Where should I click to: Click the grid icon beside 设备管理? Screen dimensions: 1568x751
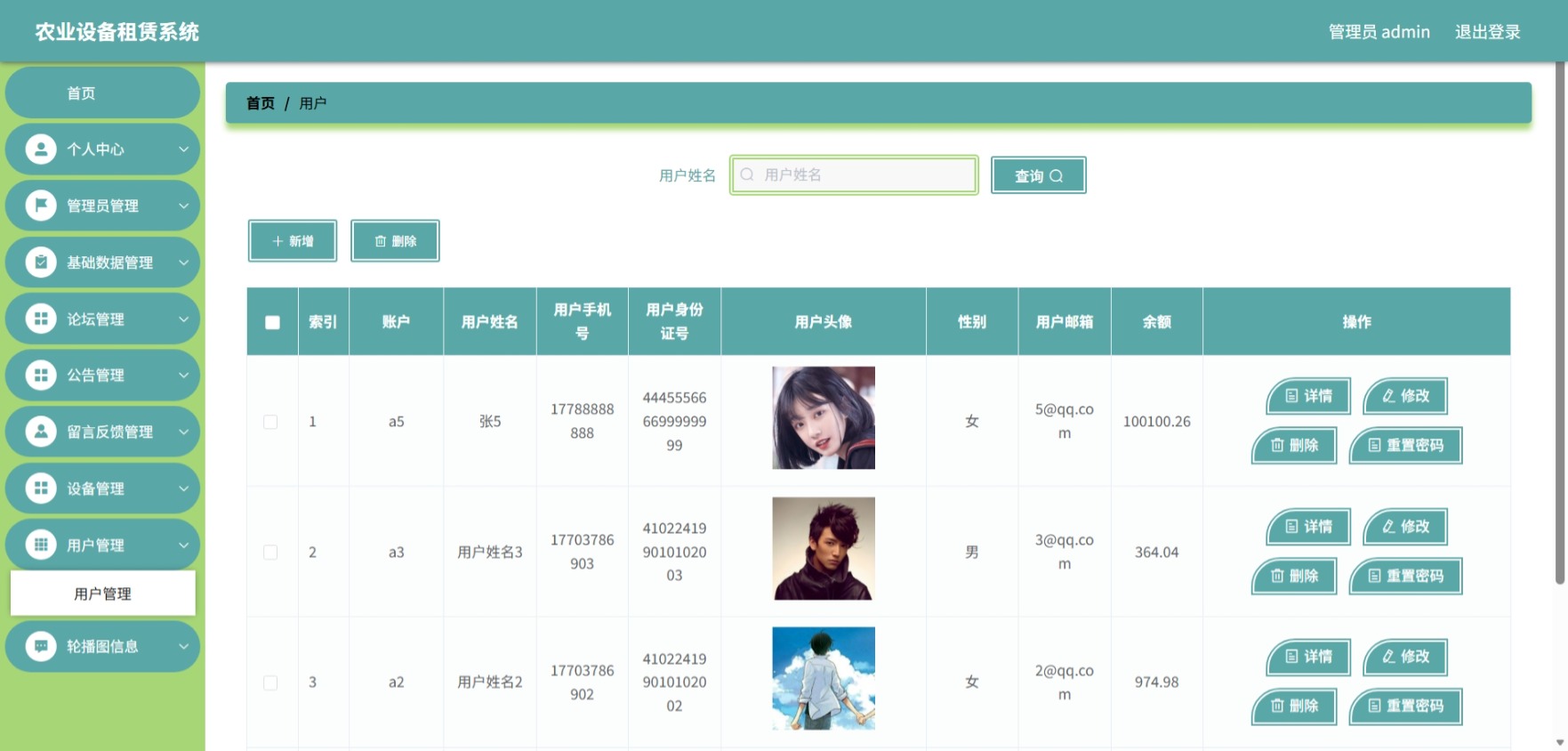point(40,488)
